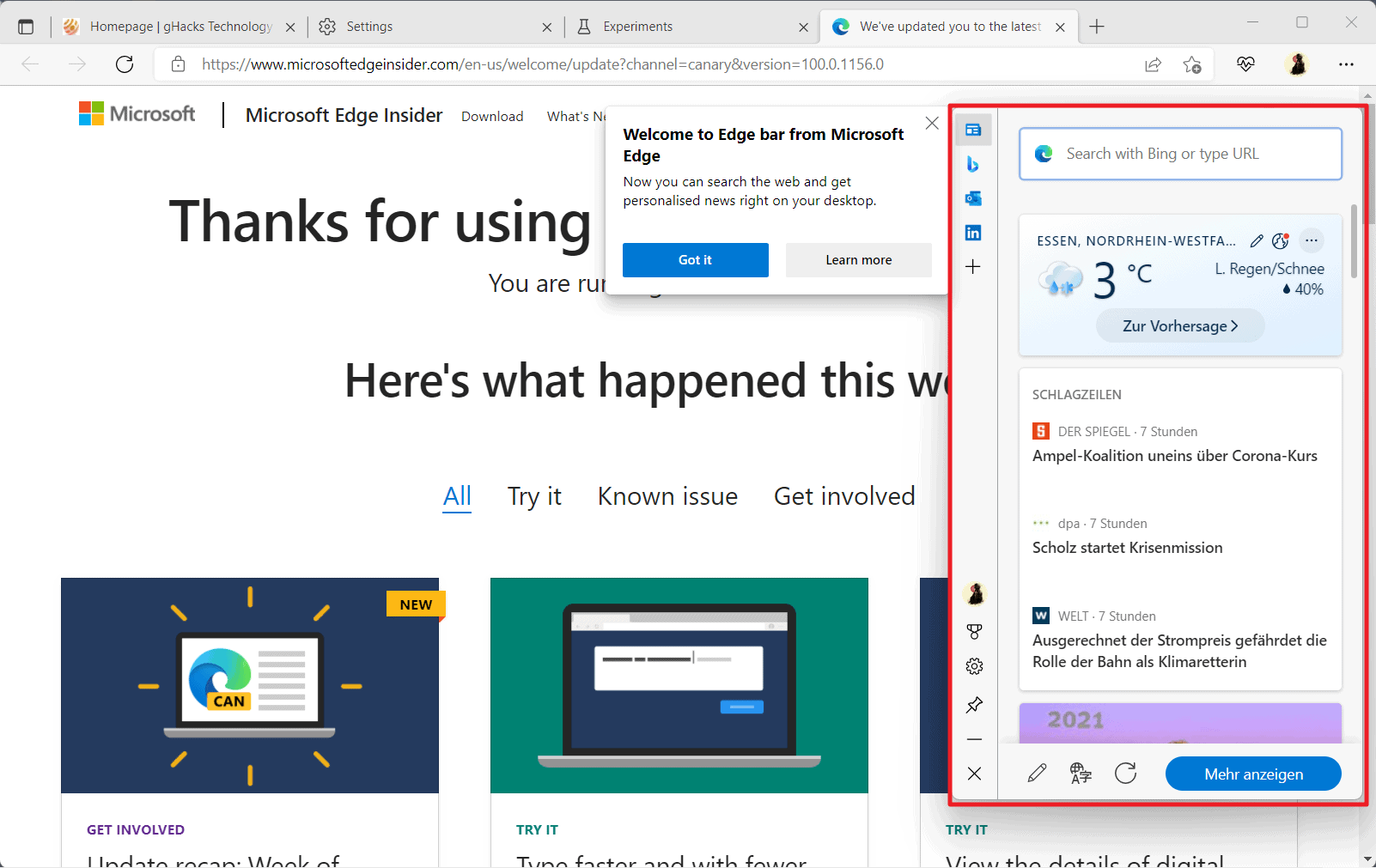Expand the forecast with Zur Vorhersage chevron
Viewport: 1376px width, 868px height.
click(1179, 325)
